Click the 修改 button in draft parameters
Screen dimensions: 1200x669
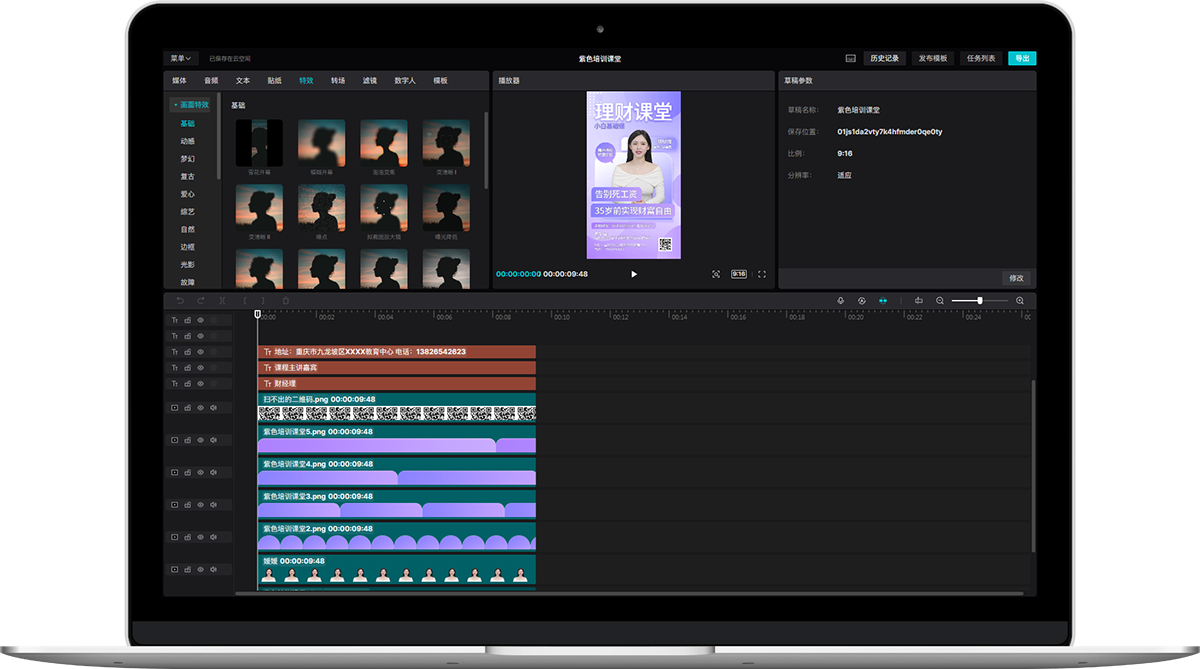coord(1016,278)
